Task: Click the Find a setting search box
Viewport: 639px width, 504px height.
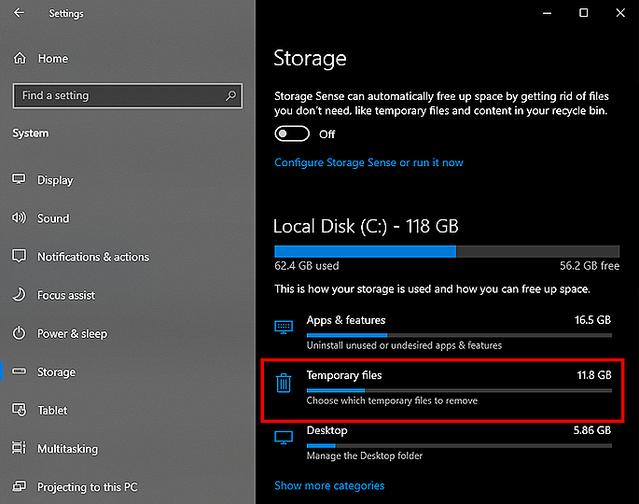Action: 128,96
